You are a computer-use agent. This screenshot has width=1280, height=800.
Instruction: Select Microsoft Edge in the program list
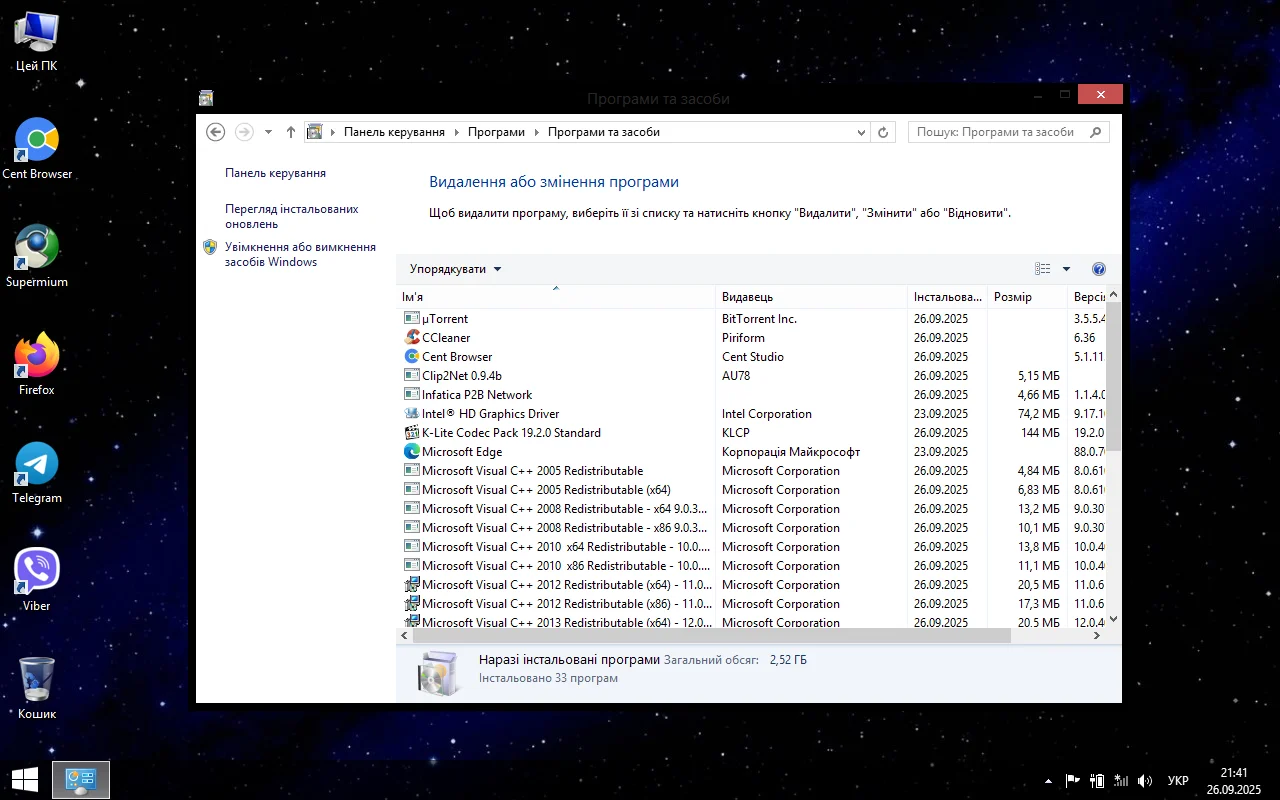[x=461, y=452]
